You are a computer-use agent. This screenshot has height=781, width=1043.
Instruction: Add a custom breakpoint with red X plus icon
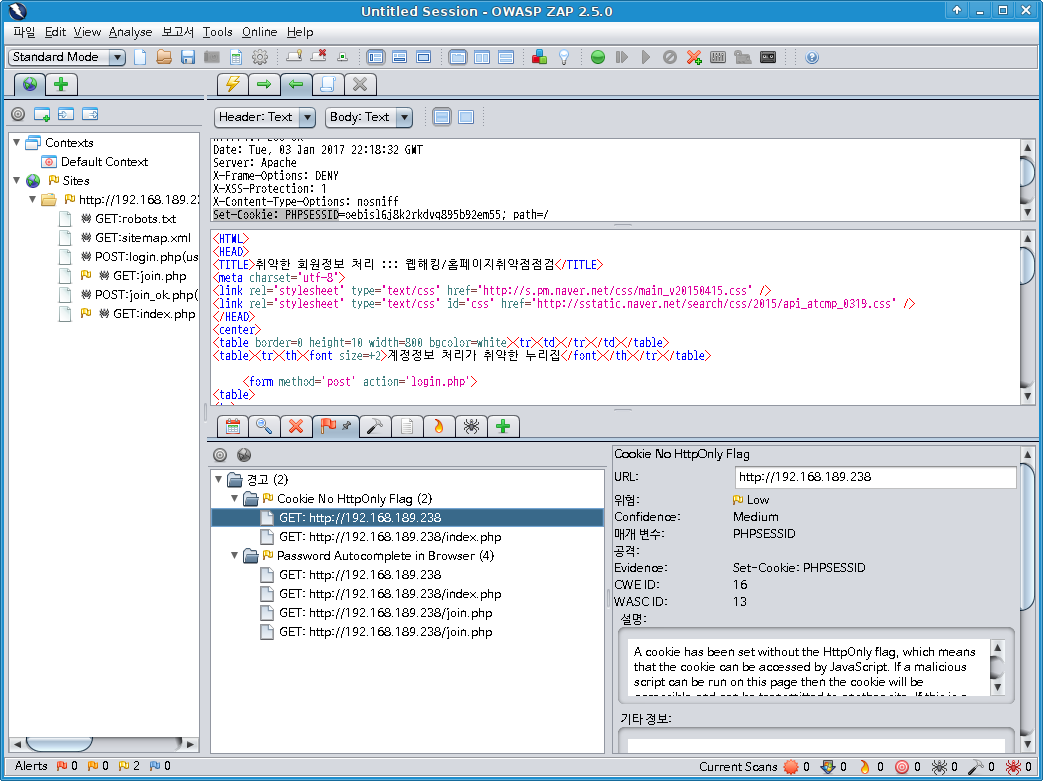point(694,57)
